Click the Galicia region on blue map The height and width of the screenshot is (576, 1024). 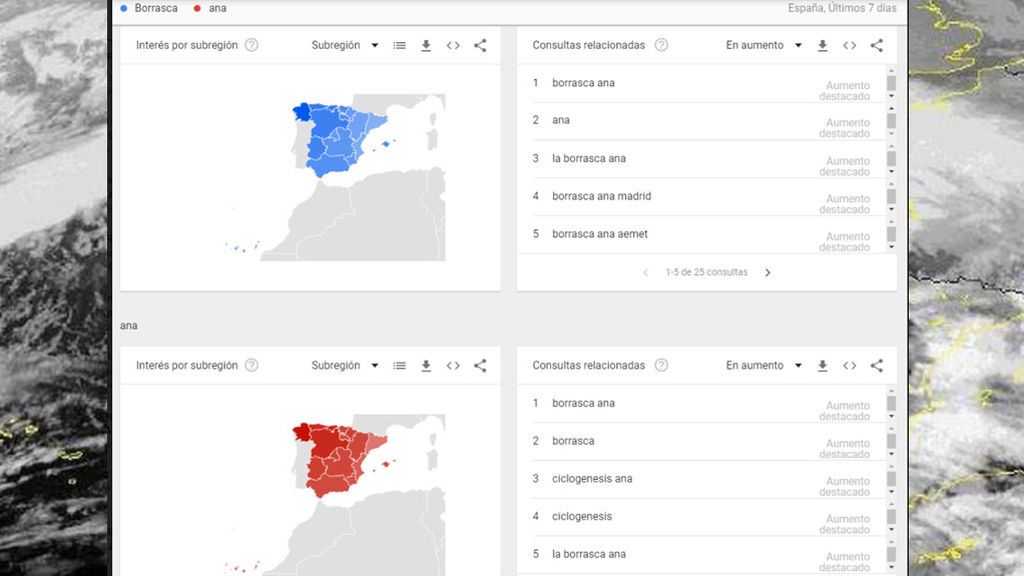coord(302,112)
